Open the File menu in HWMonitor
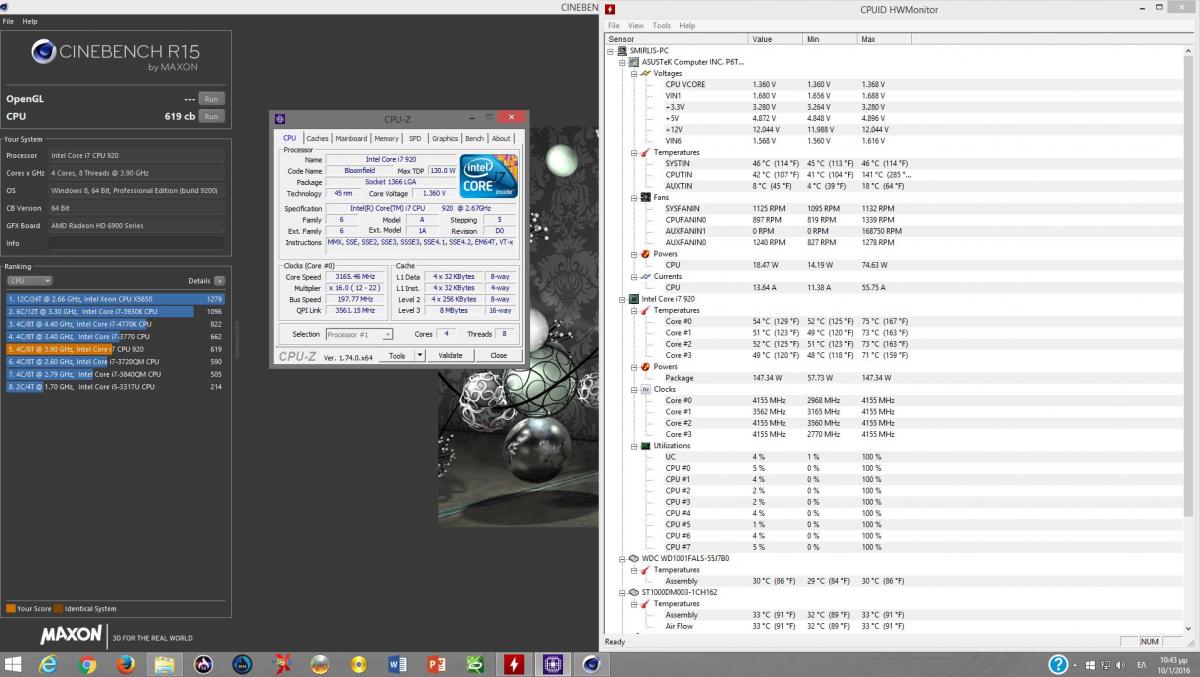The image size is (1200, 677). tap(614, 25)
